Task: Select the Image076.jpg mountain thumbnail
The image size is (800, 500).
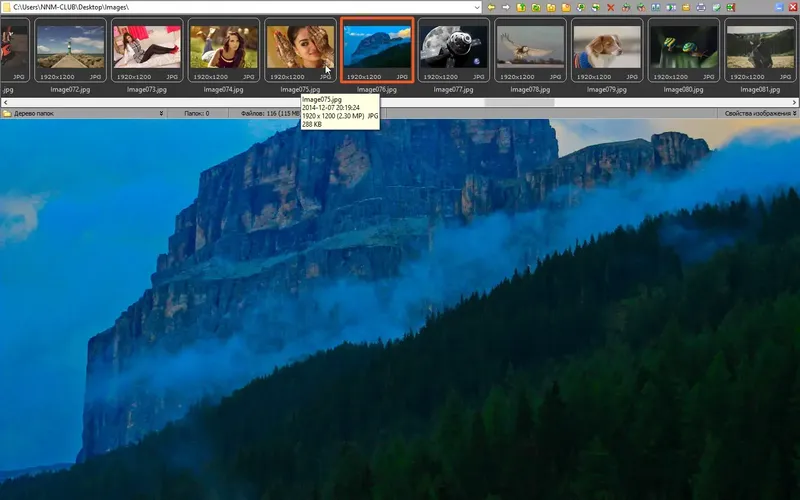Action: [x=377, y=50]
